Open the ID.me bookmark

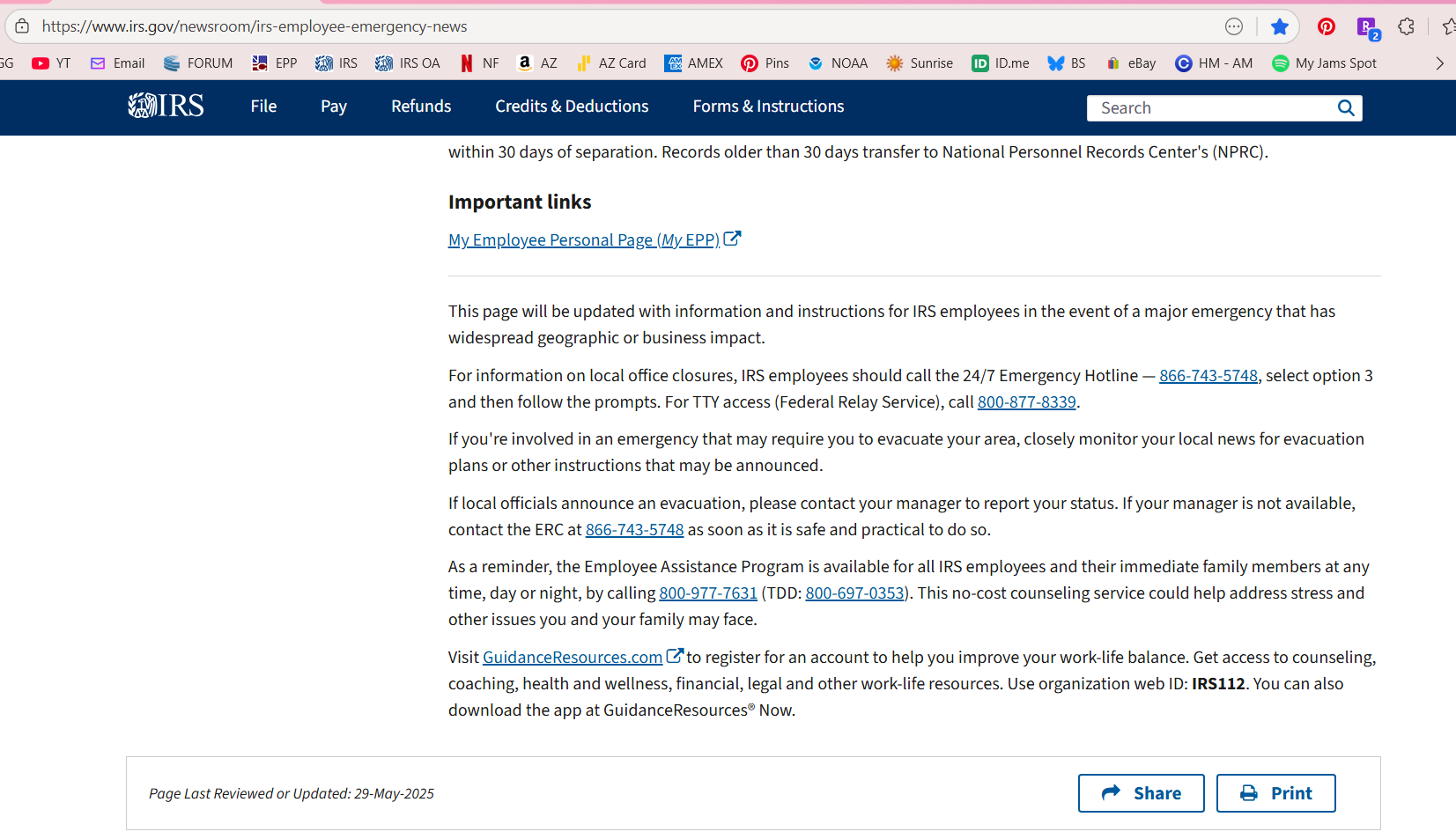tap(1000, 63)
